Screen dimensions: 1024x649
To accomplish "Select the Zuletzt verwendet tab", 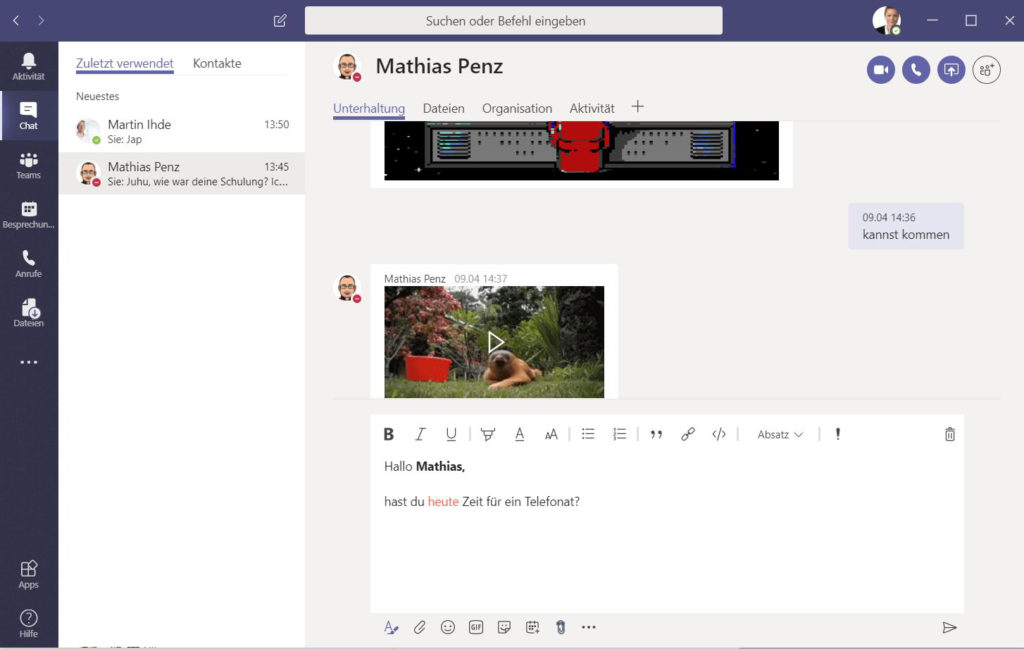I will (x=125, y=63).
